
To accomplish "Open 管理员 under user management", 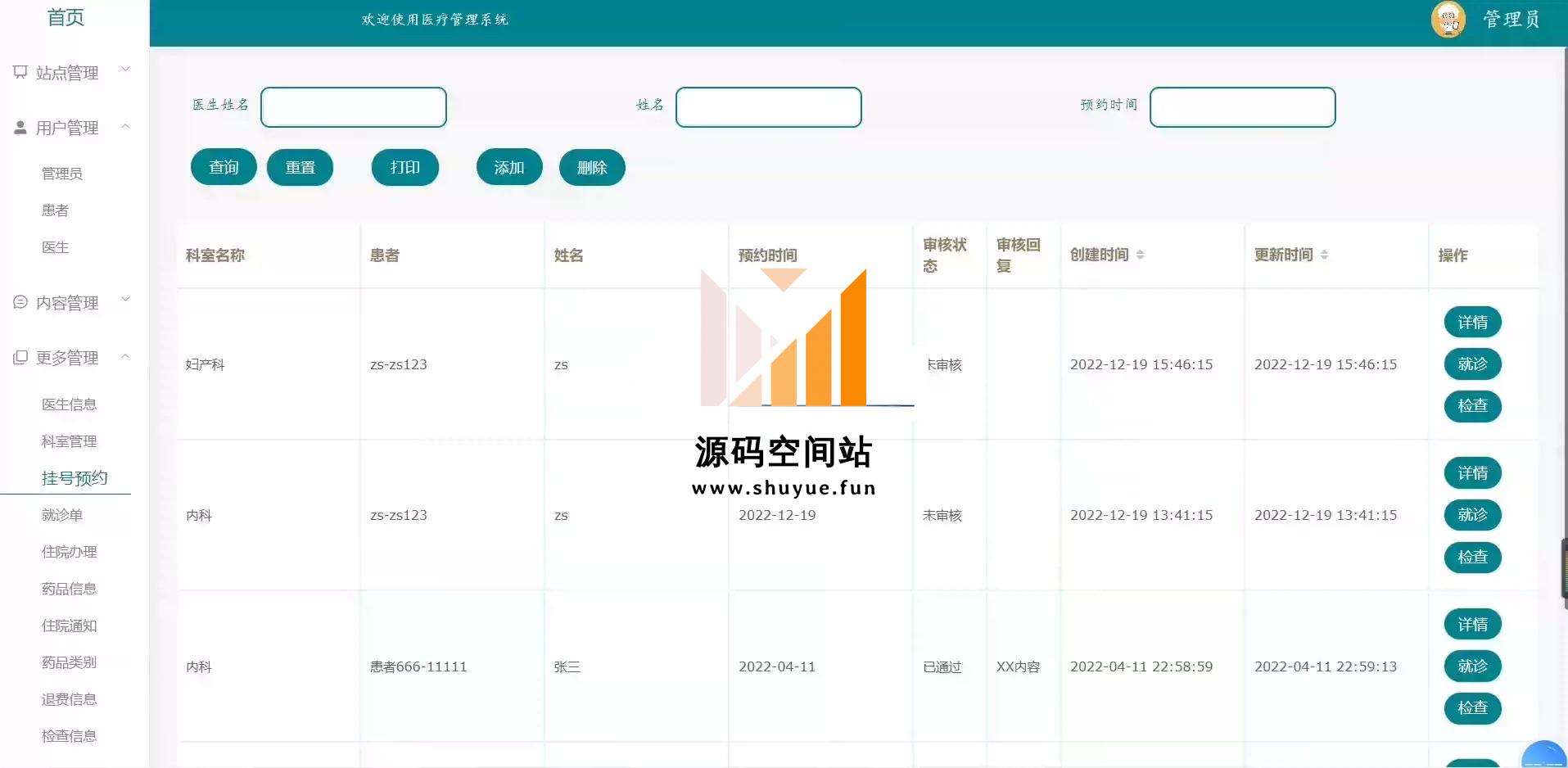I will coord(62,174).
